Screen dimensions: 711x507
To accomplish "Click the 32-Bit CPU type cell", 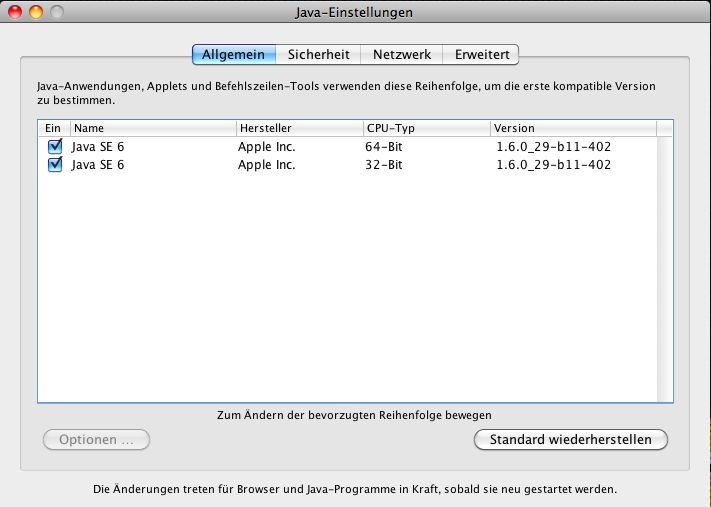I will coord(384,165).
